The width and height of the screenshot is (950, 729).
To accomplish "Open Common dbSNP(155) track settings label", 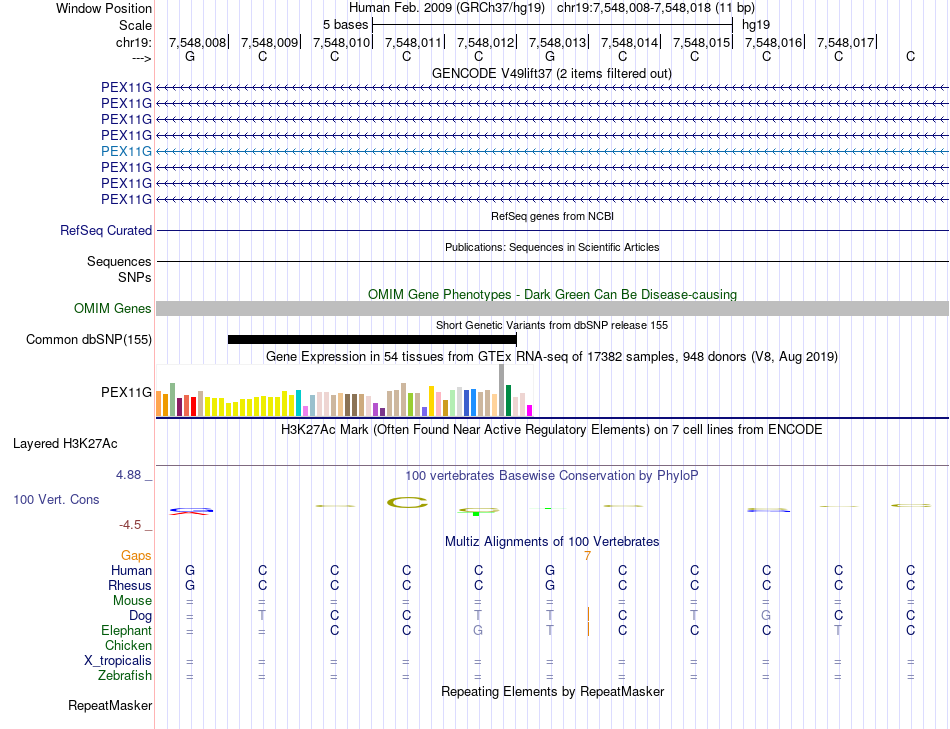I will click(89, 339).
